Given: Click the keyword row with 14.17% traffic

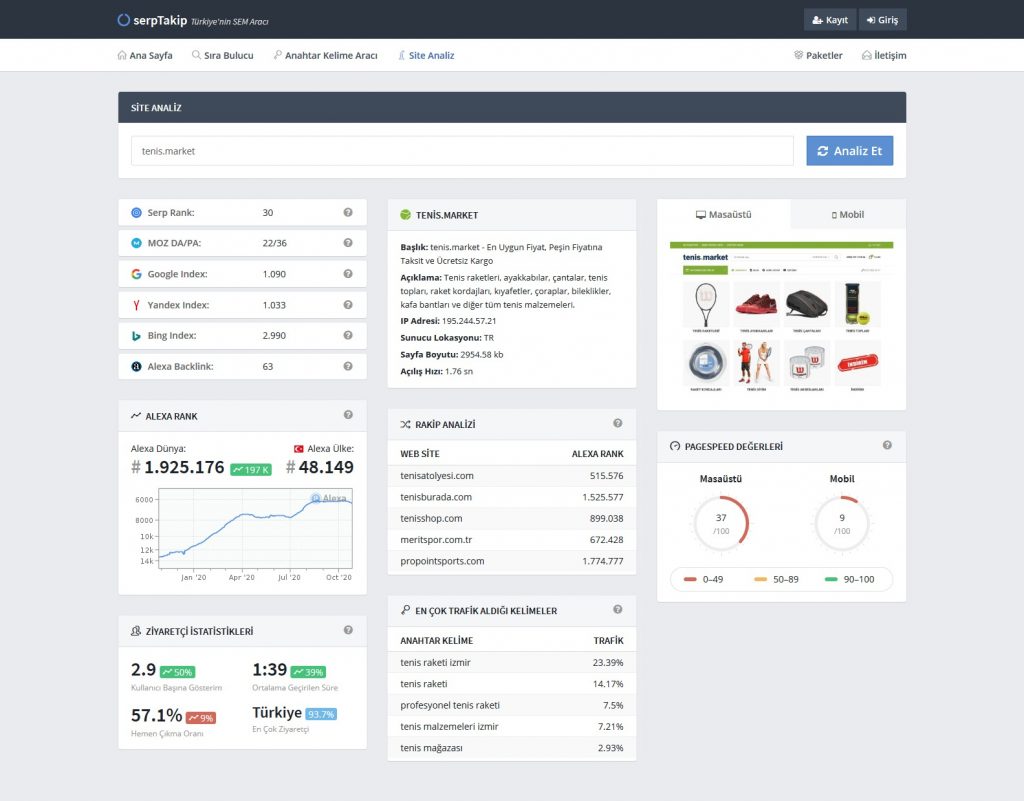Looking at the screenshot, I should coord(512,683).
